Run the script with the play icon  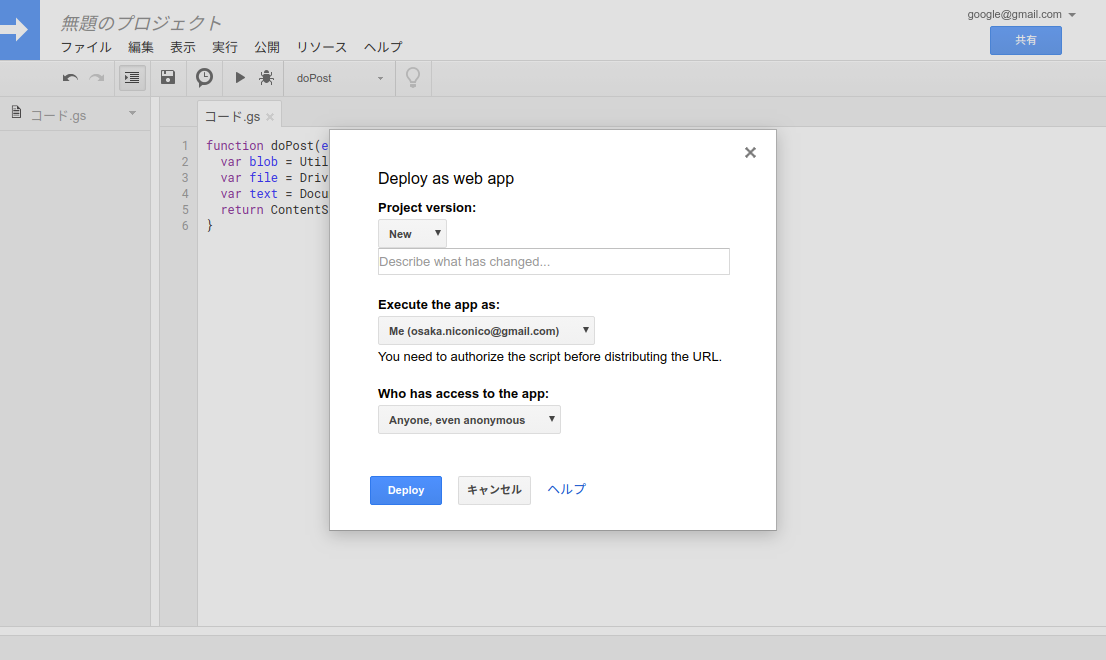point(239,77)
